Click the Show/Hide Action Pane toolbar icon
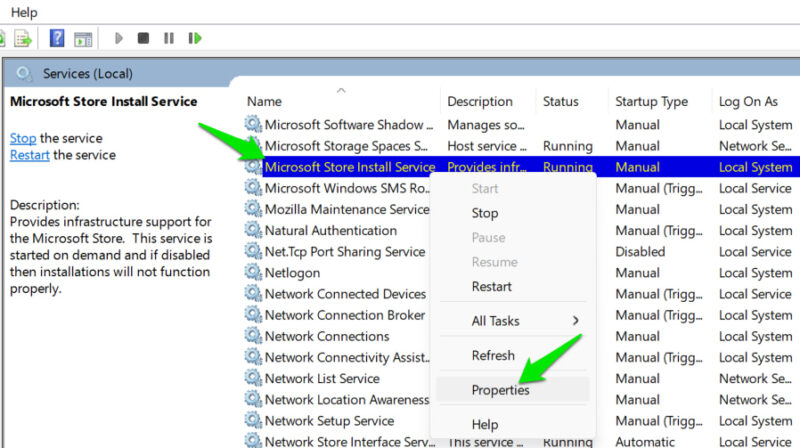Viewport: 800px width, 448px height. click(83, 39)
